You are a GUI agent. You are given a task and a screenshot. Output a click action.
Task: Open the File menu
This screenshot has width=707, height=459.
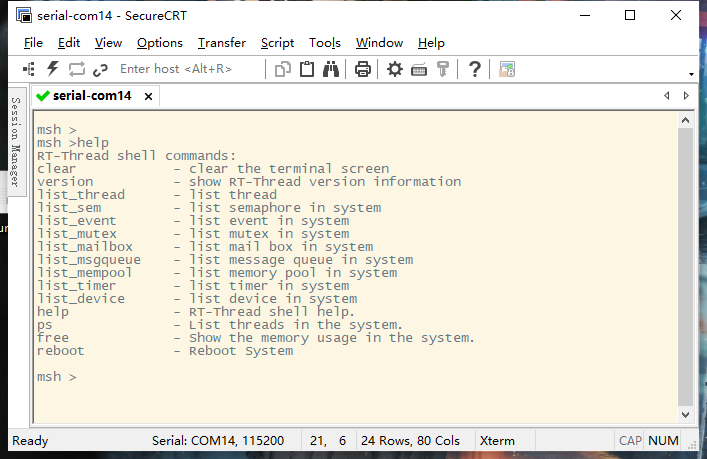click(x=33, y=43)
